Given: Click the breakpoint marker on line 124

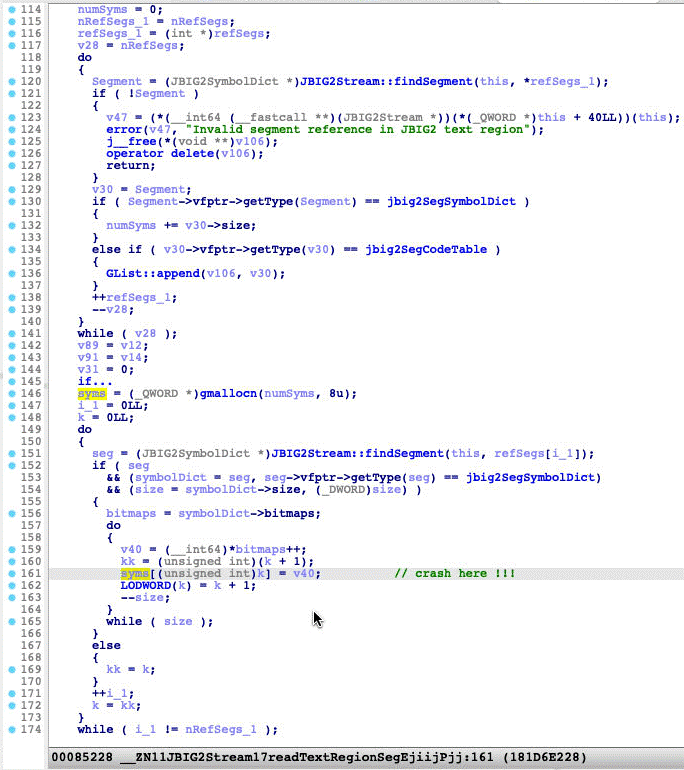Looking at the screenshot, I should click(x=9, y=129).
